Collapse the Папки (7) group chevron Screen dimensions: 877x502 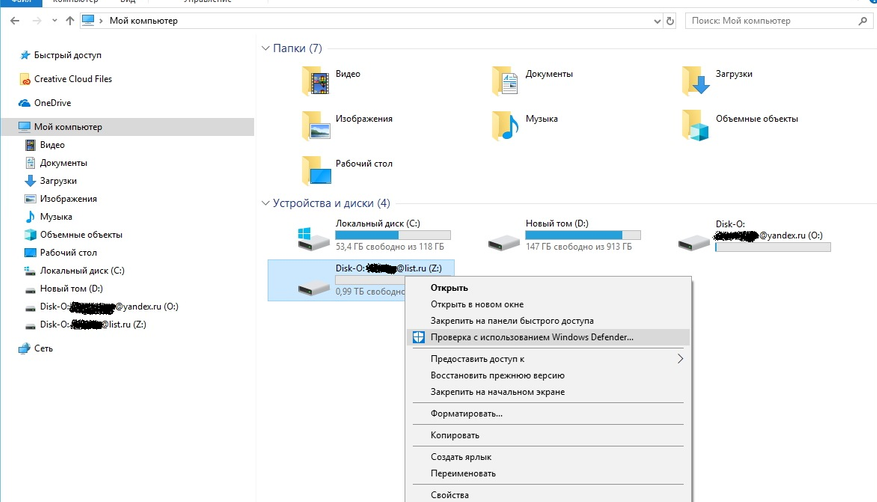point(265,48)
